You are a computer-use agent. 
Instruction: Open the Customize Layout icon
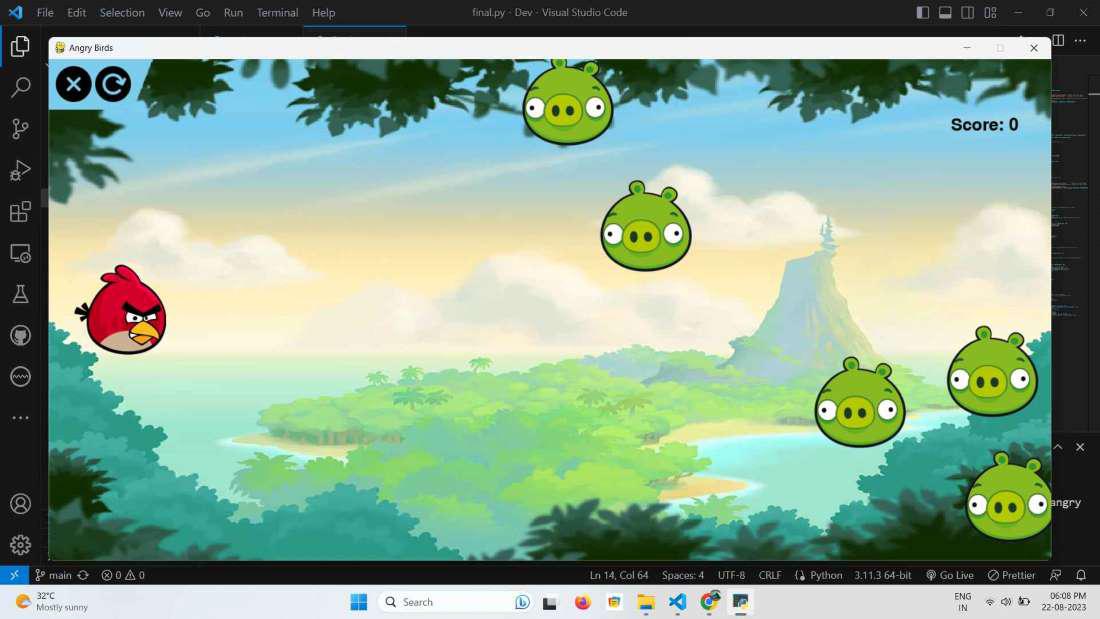click(990, 13)
